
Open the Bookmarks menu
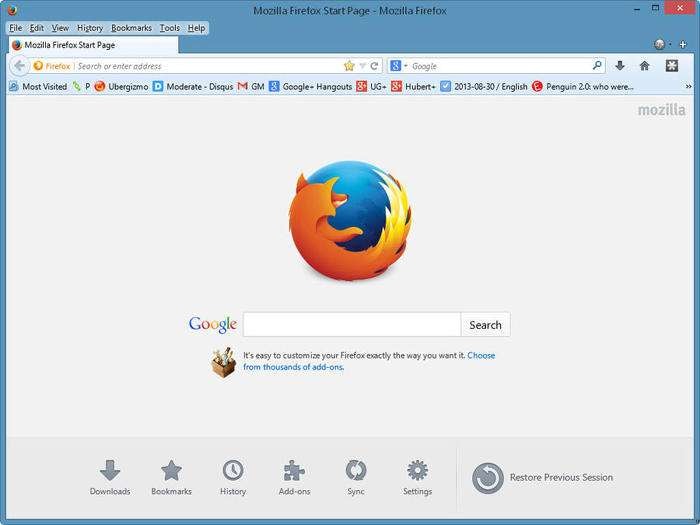point(131,28)
